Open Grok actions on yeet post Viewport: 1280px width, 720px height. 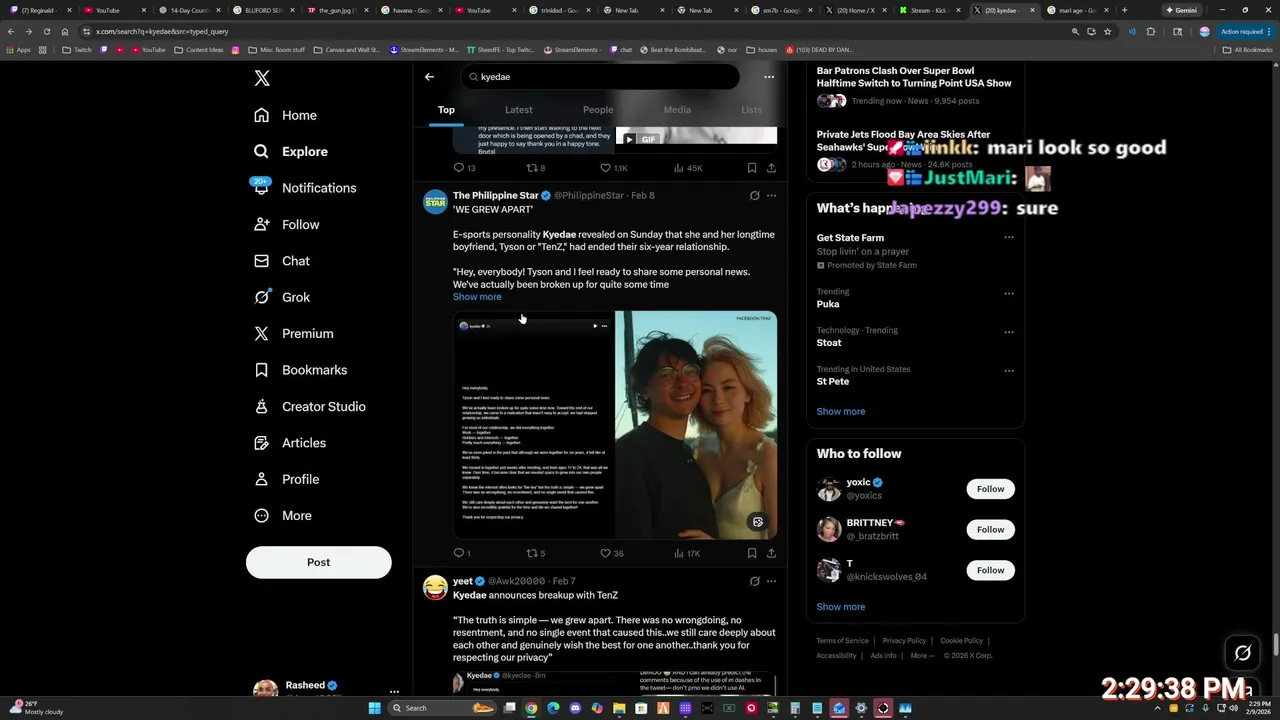(x=755, y=581)
